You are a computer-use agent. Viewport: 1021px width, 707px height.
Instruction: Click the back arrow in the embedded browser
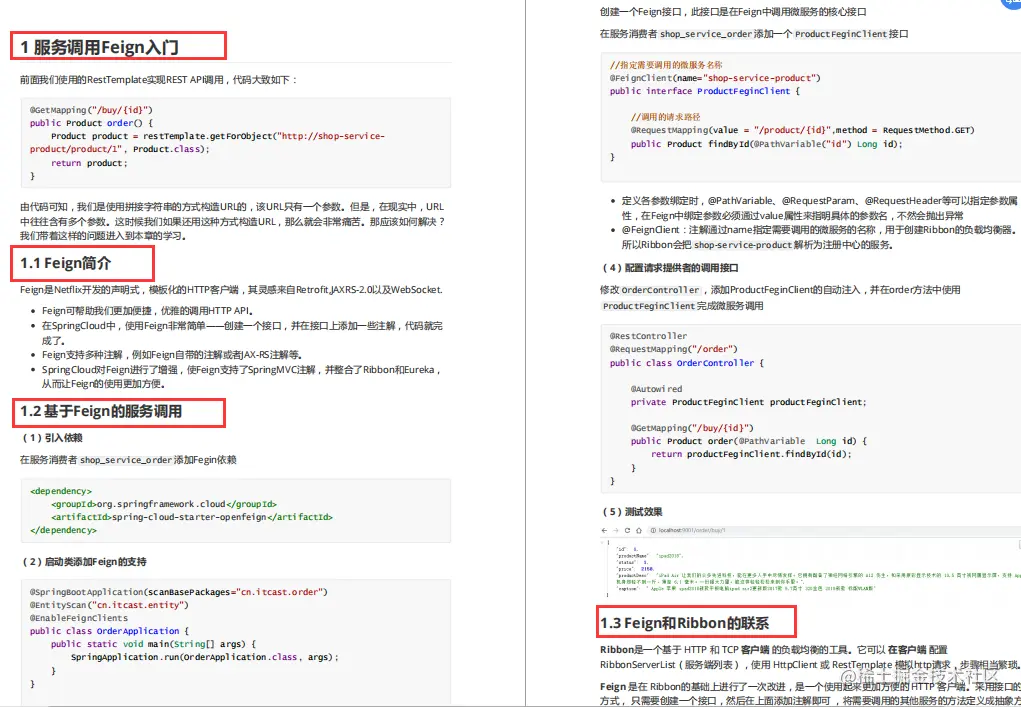(604, 531)
